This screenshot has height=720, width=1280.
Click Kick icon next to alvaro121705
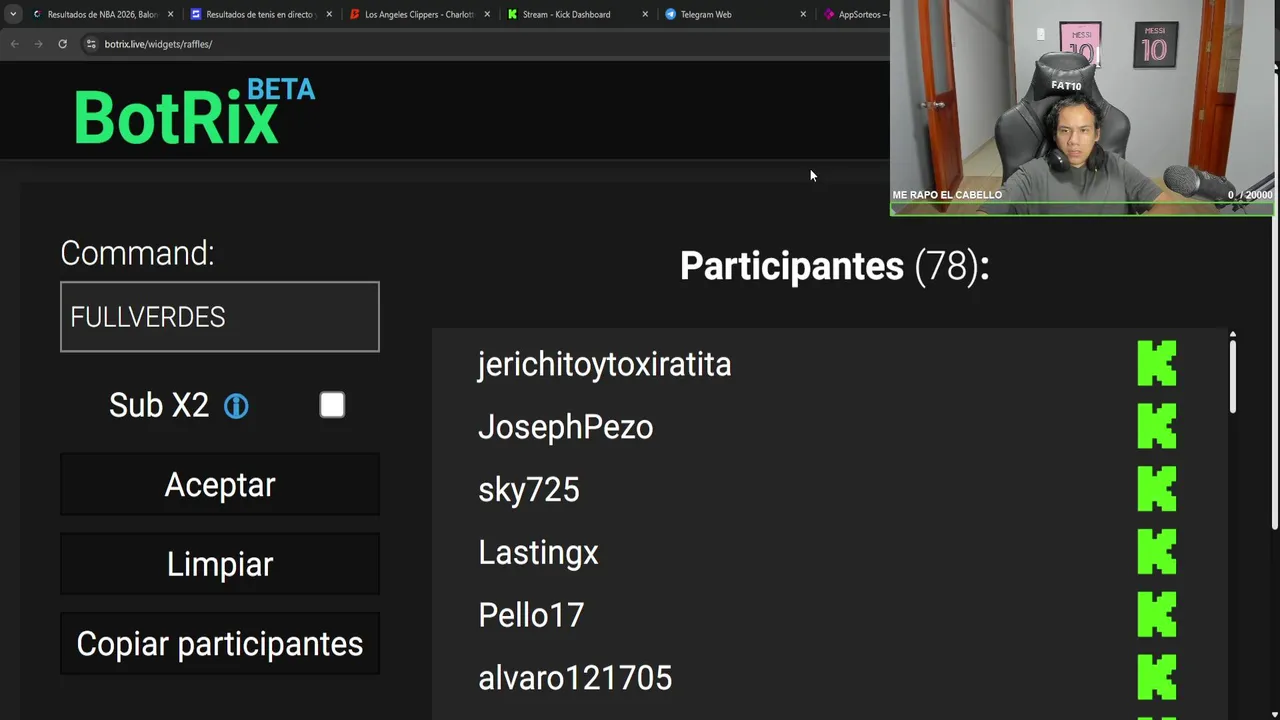(1157, 677)
